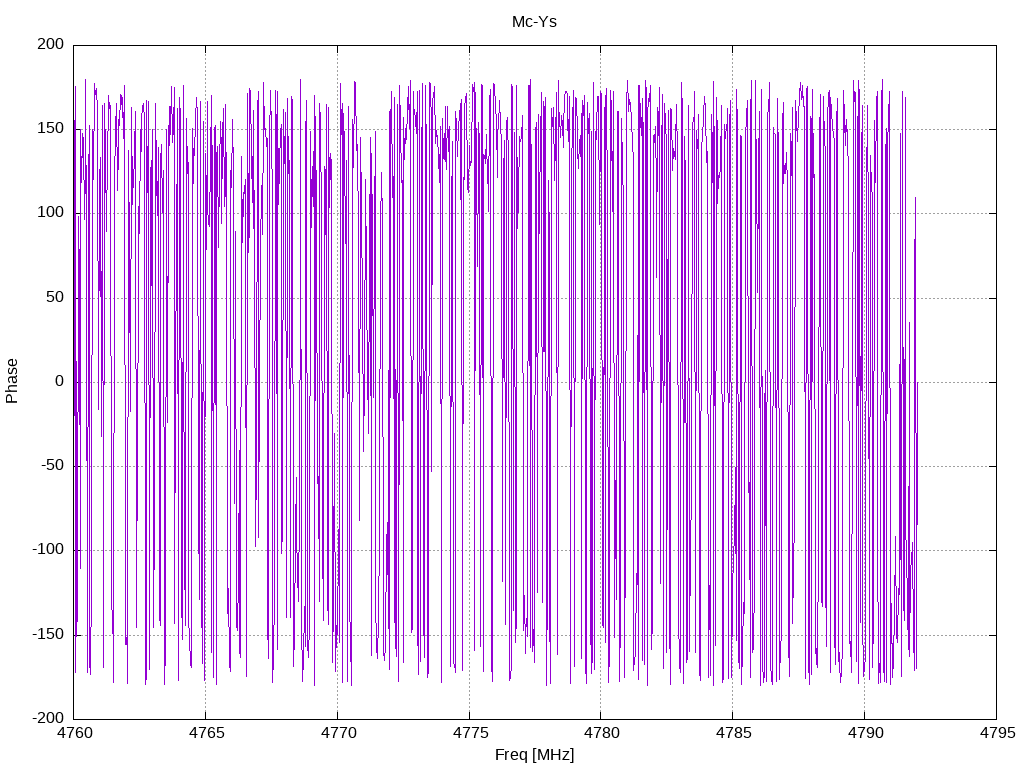Screen dimensions: 1024x768
Task: Click the 4765 x-axis tick label
Action: tap(206, 733)
